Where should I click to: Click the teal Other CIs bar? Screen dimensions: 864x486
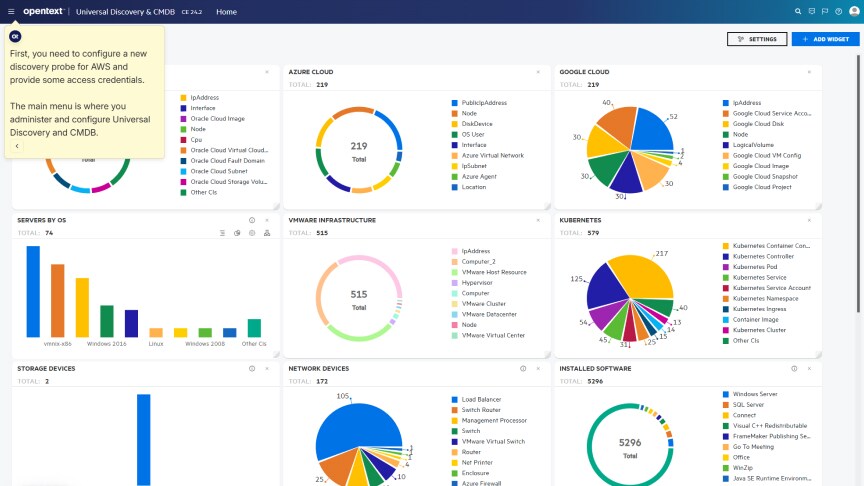coord(254,328)
